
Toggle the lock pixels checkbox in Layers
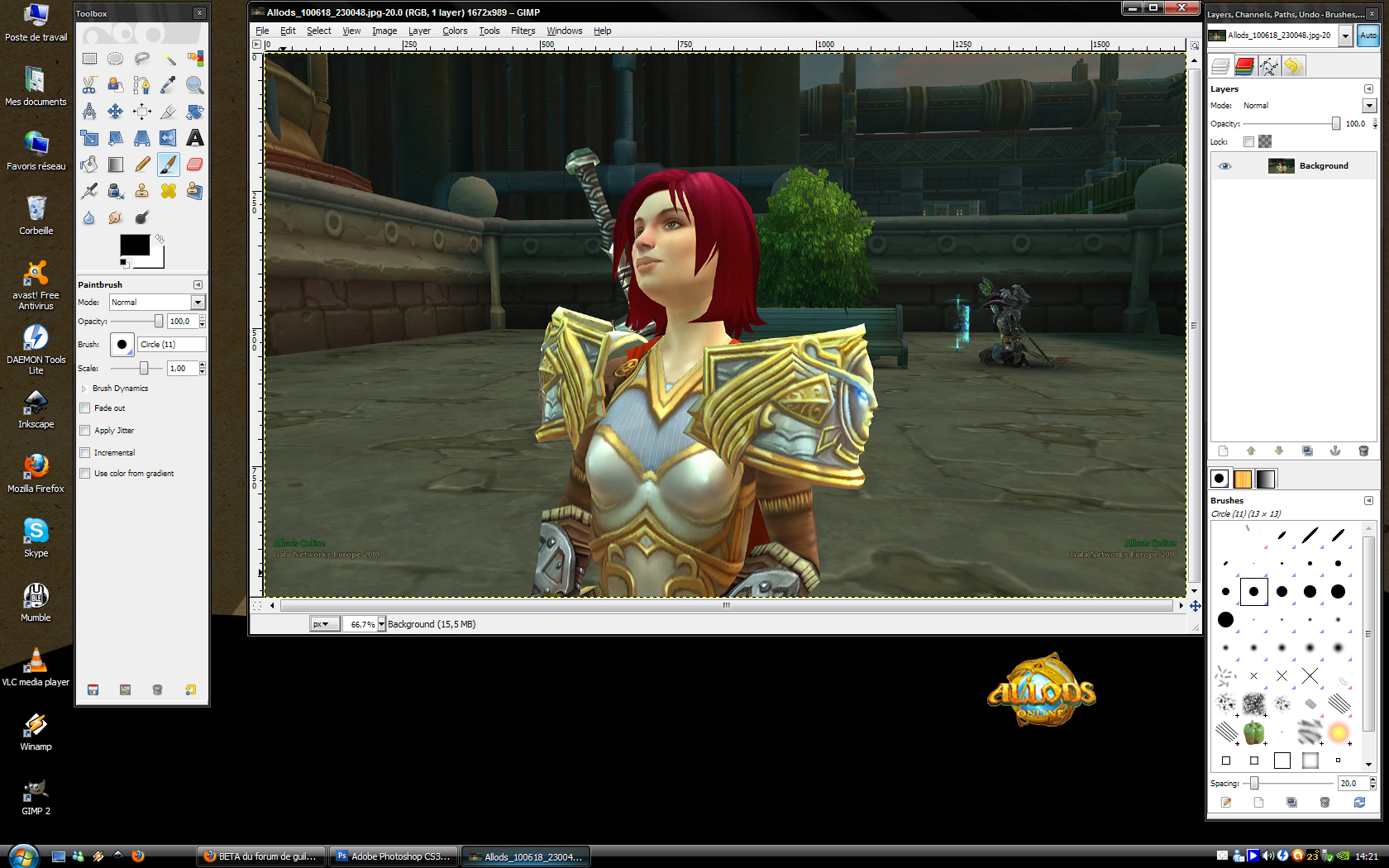point(1249,141)
